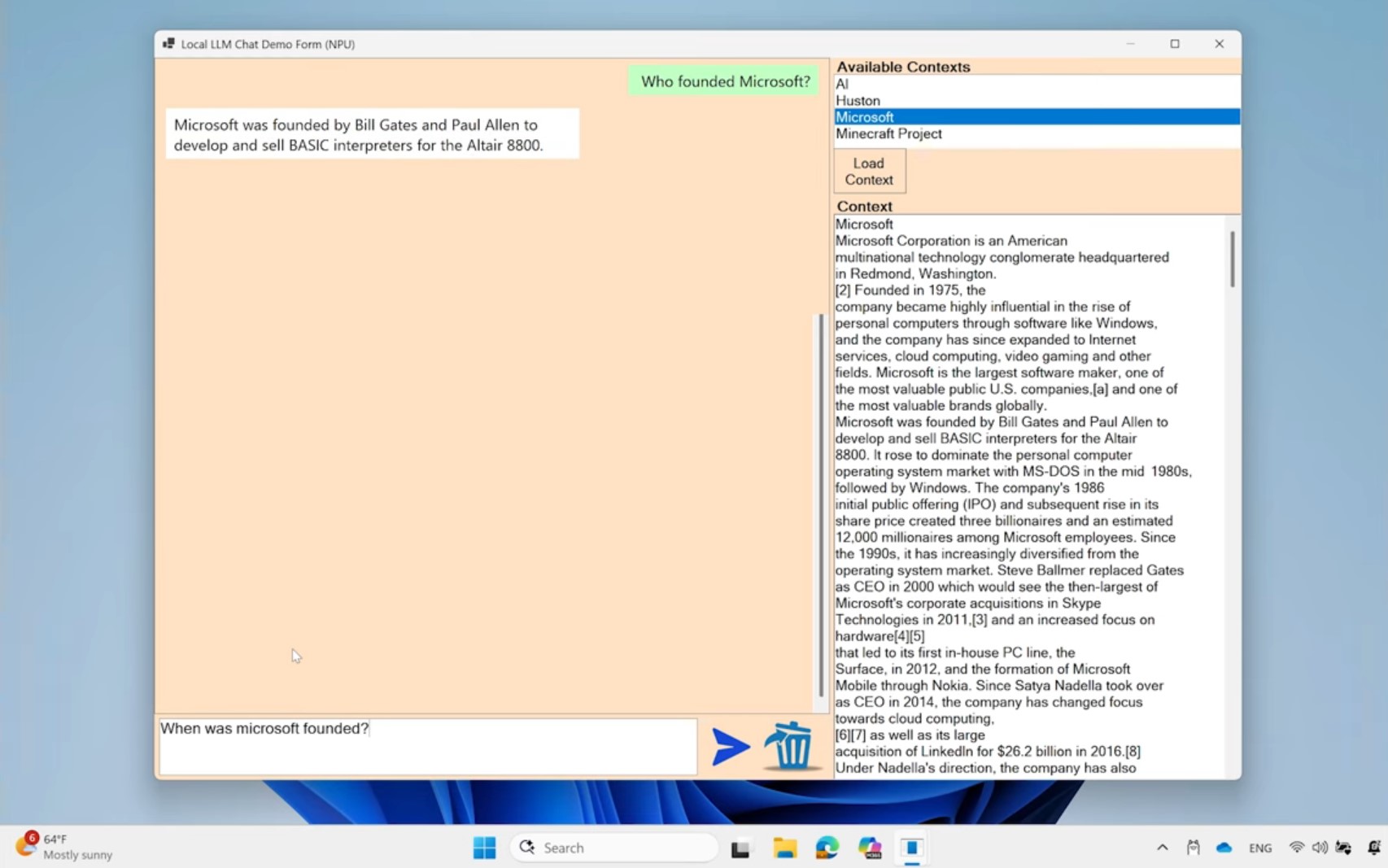The height and width of the screenshot is (868, 1388).
Task: Minimize the Local LLM Chat Demo window
Action: point(1130,44)
